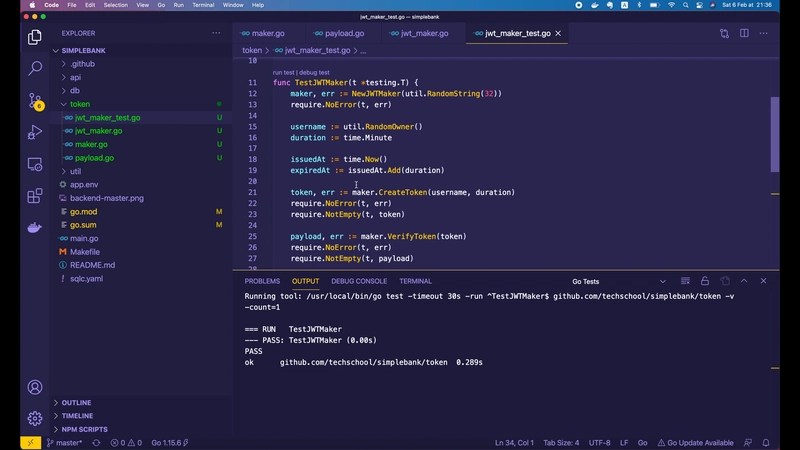Click the 'run test' code lens link
This screenshot has width=800, height=450.
click(x=283, y=72)
